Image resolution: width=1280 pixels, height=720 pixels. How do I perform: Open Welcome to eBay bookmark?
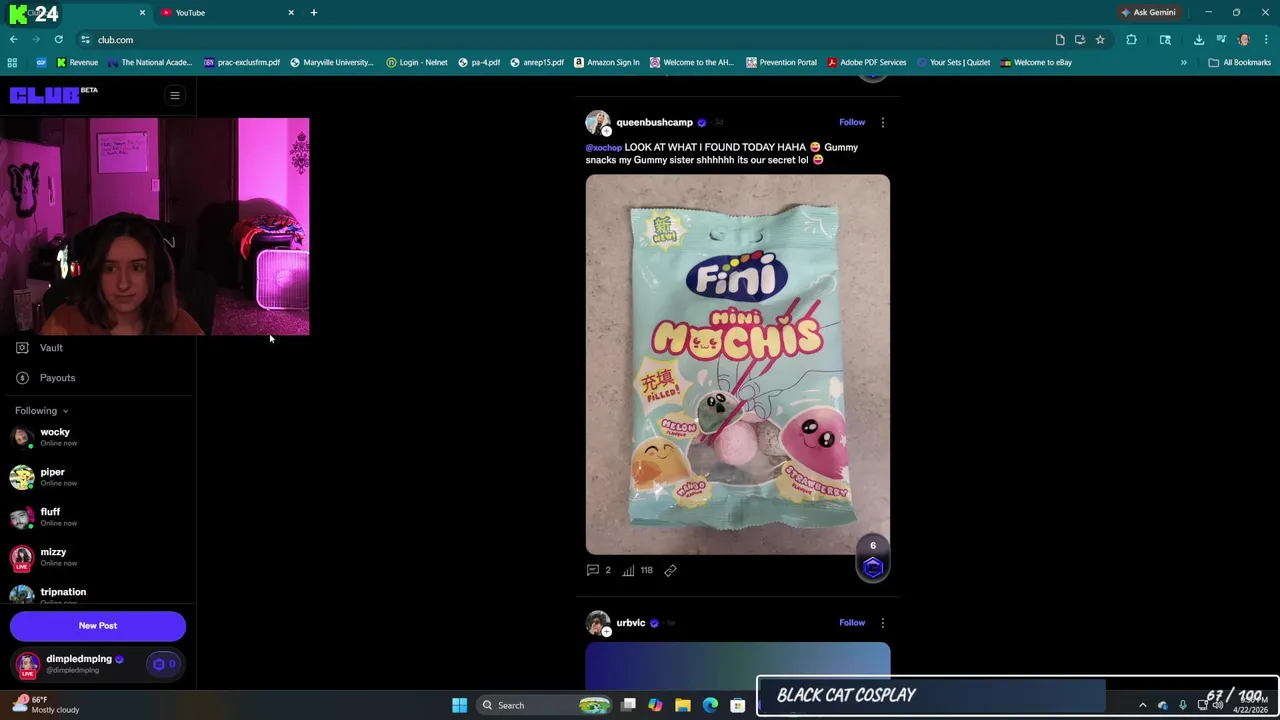point(1036,63)
